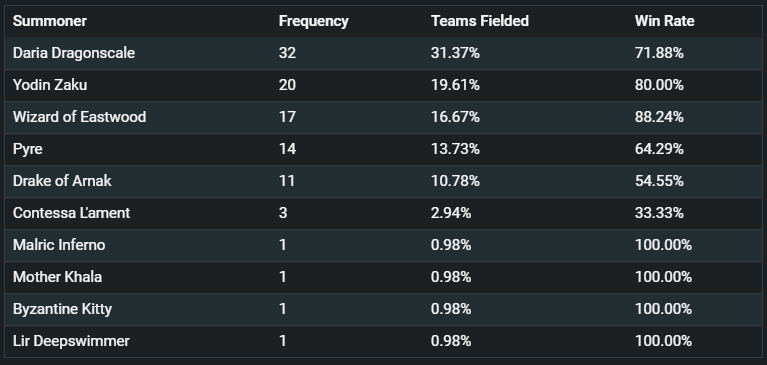The image size is (767, 365).
Task: Select the Teams Fielded column header
Action: coord(480,21)
